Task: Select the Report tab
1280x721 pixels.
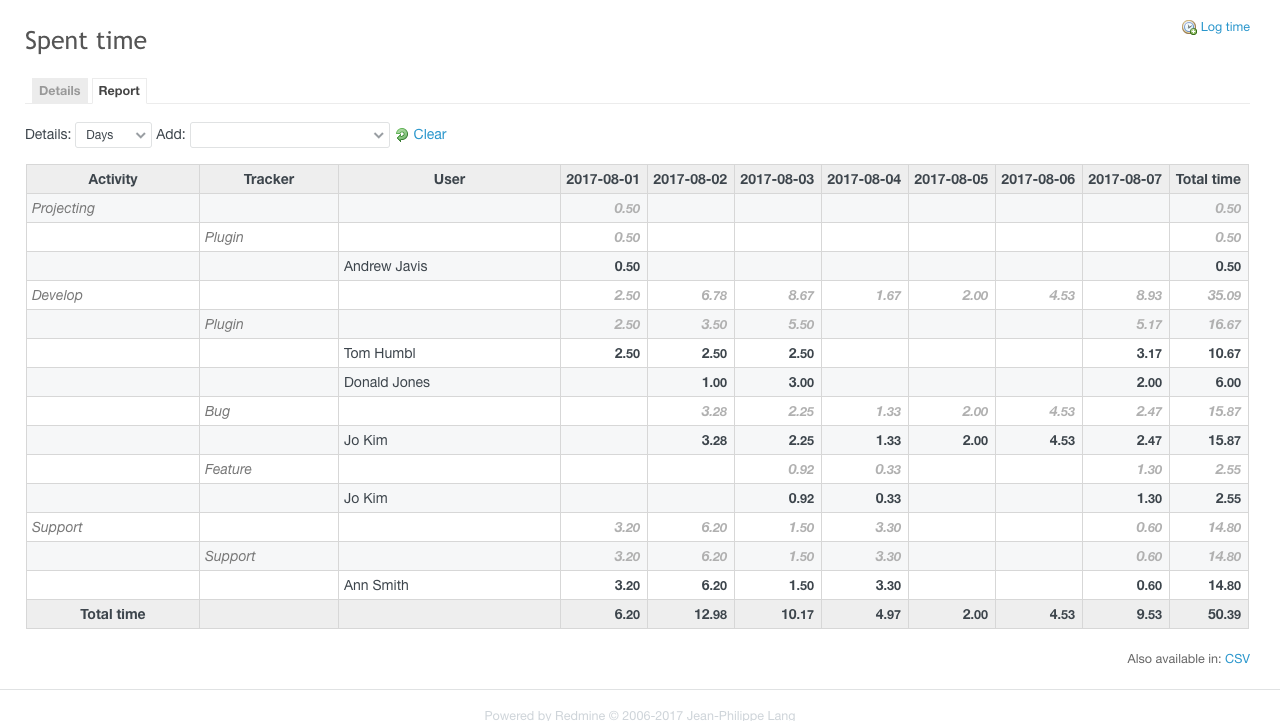Action: pyautogui.click(x=119, y=90)
